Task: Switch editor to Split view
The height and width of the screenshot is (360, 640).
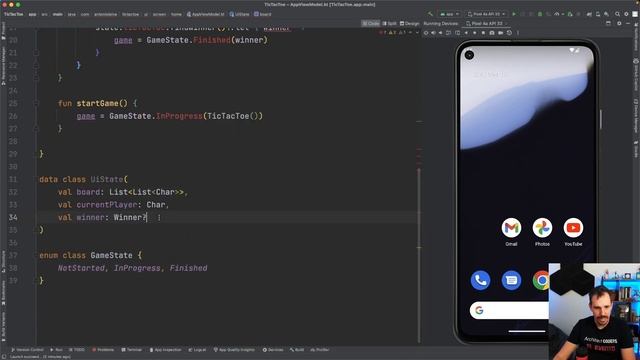Action: (x=389, y=23)
